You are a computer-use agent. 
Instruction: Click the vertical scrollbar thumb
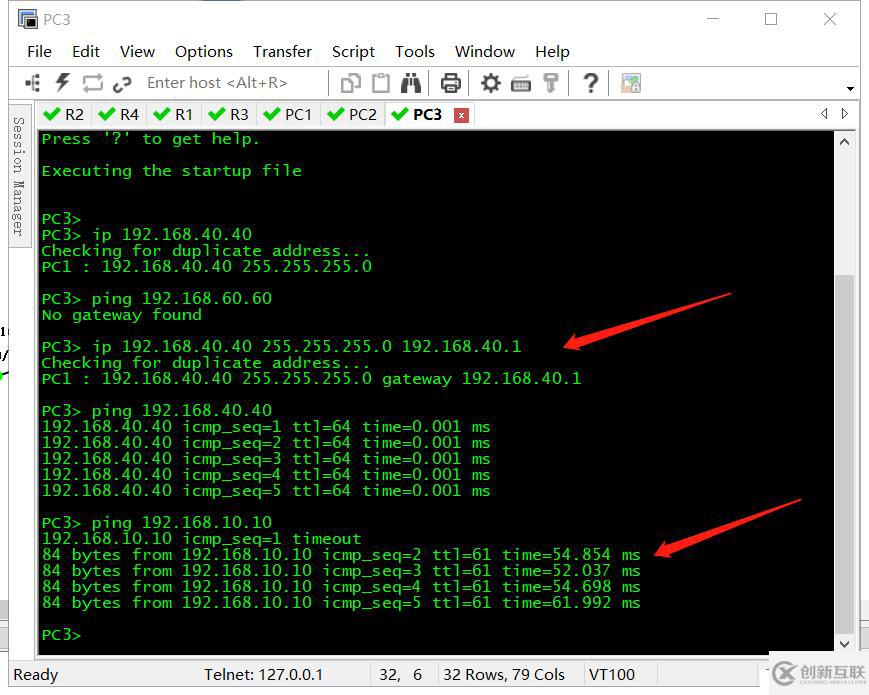click(845, 453)
